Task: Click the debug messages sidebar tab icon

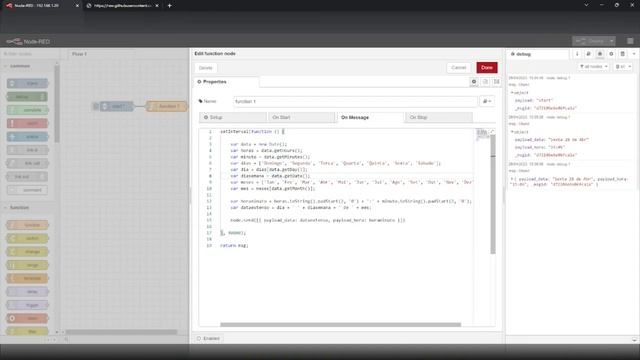Action: 600,54
